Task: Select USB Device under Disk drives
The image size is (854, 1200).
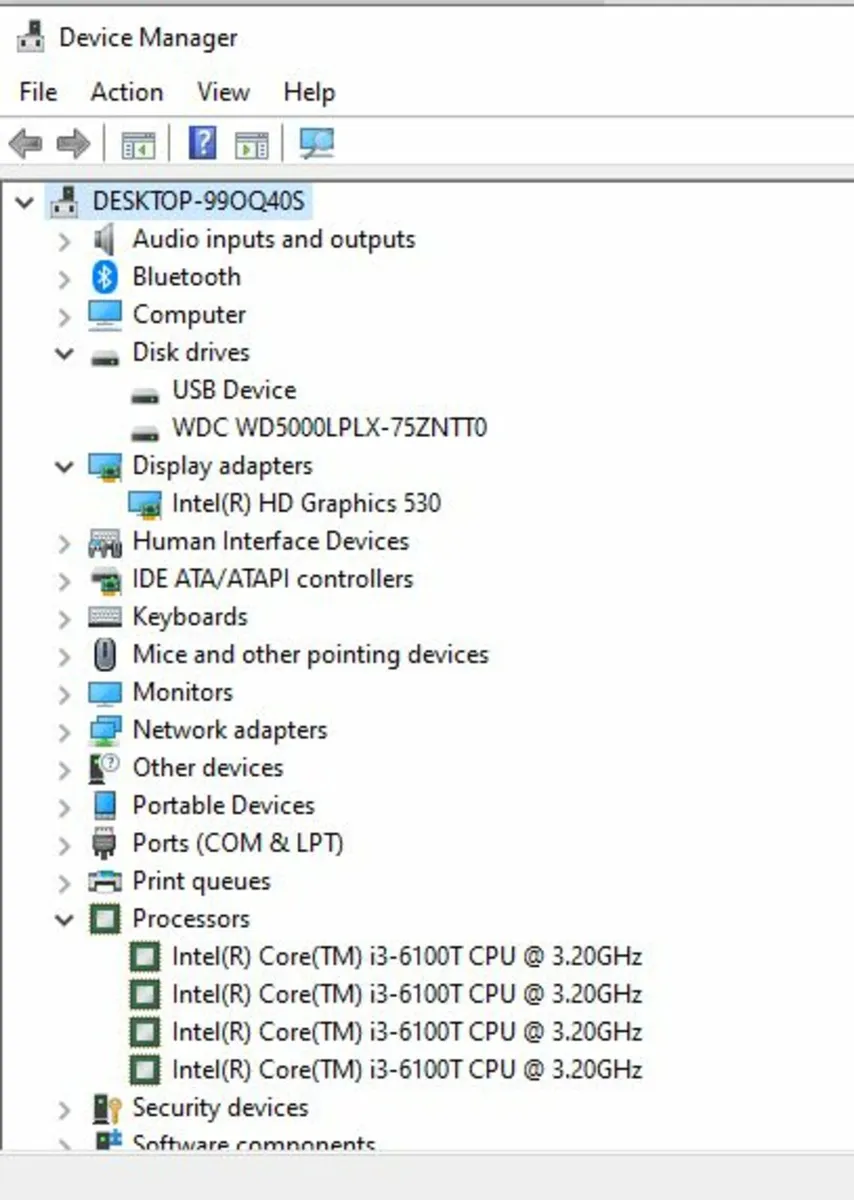Action: pos(234,390)
